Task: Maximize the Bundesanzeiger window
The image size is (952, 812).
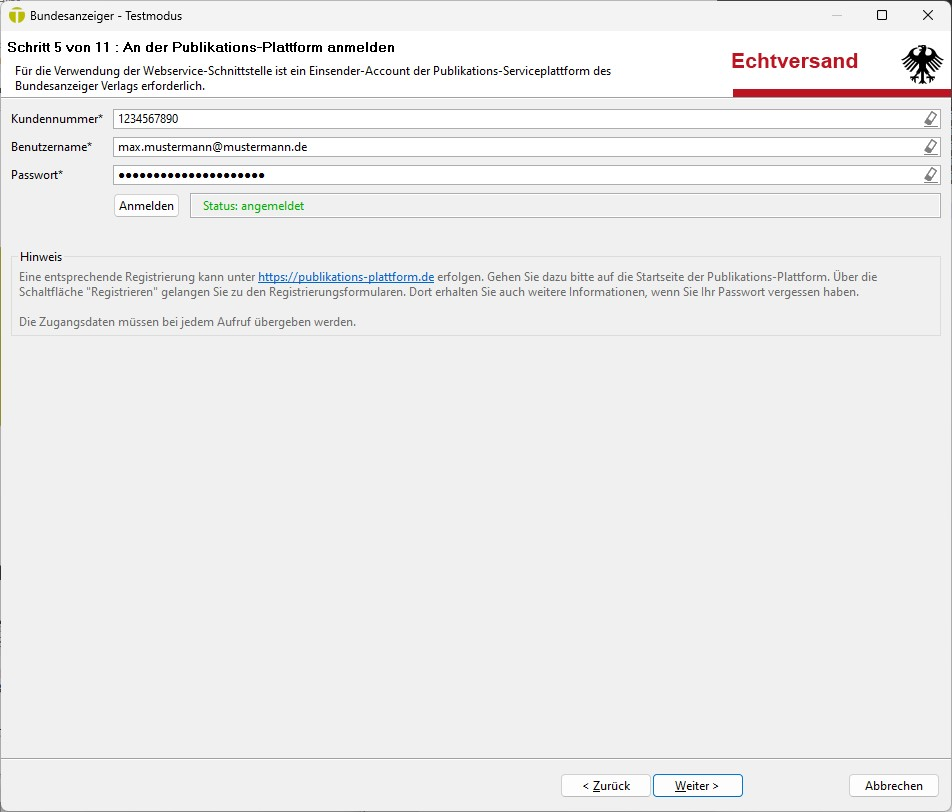Action: coord(882,16)
